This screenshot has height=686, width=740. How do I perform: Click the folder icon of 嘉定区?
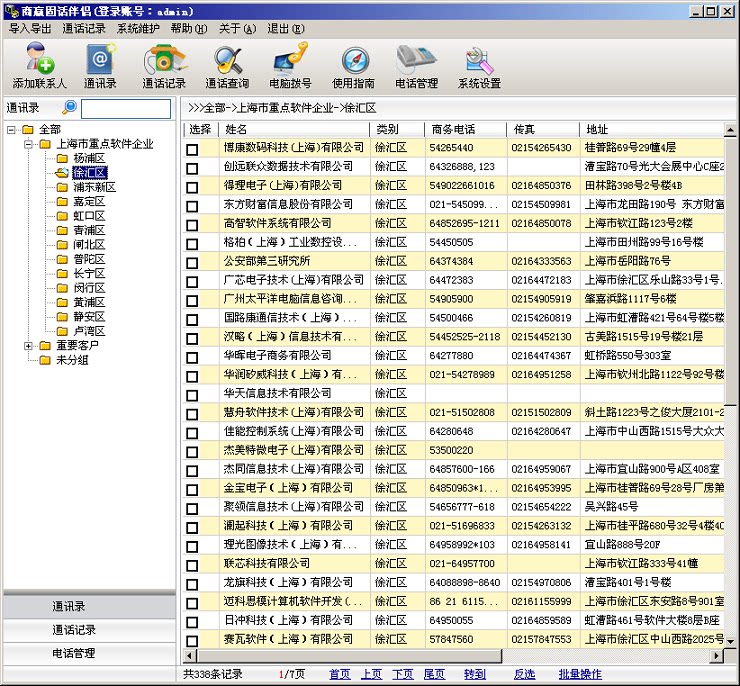[x=62, y=201]
